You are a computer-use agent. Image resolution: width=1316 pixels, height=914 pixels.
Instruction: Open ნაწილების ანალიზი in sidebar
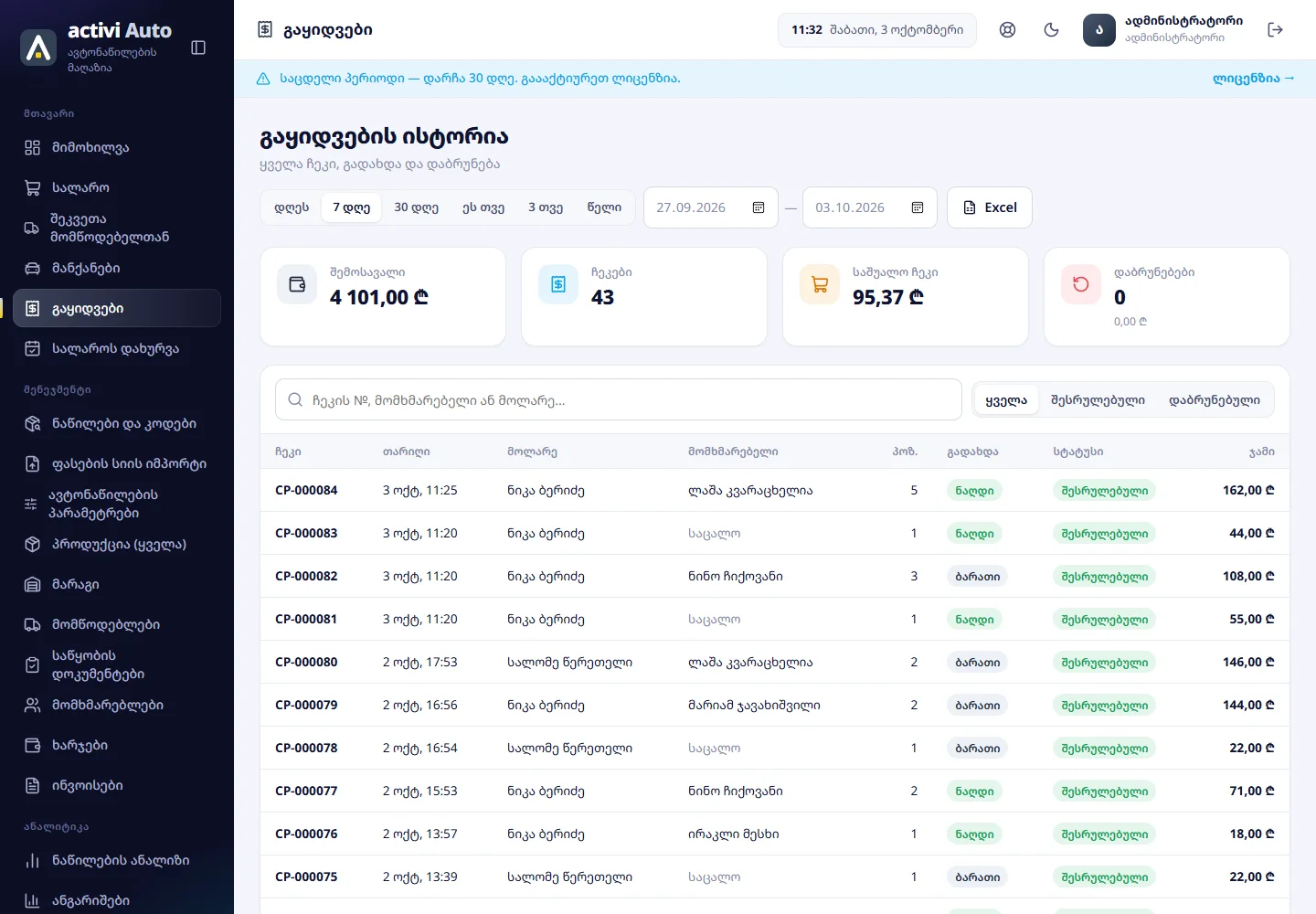(117, 860)
